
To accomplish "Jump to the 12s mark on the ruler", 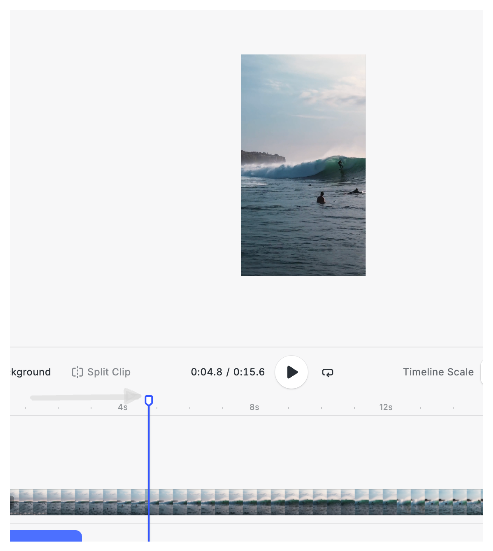I will [x=386, y=407].
